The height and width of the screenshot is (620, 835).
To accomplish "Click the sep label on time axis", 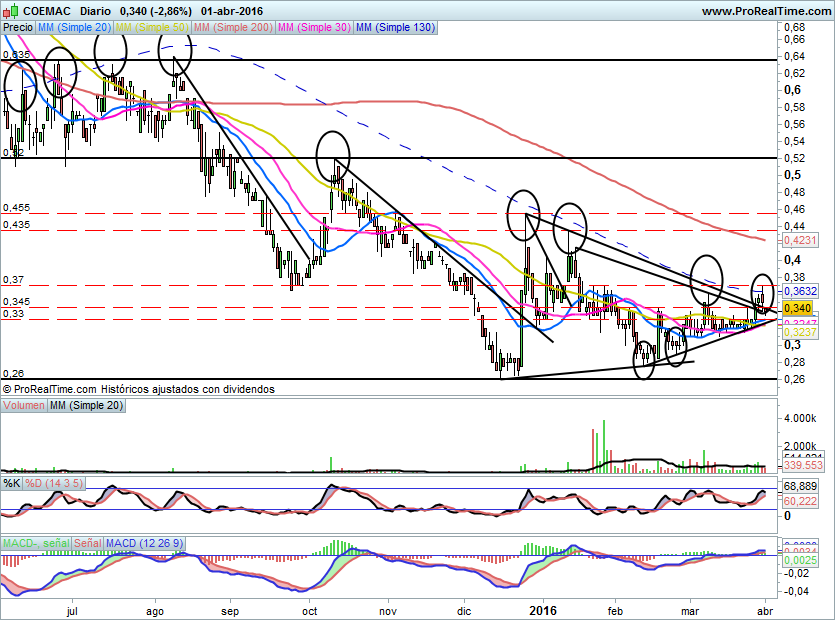I will coord(230,611).
